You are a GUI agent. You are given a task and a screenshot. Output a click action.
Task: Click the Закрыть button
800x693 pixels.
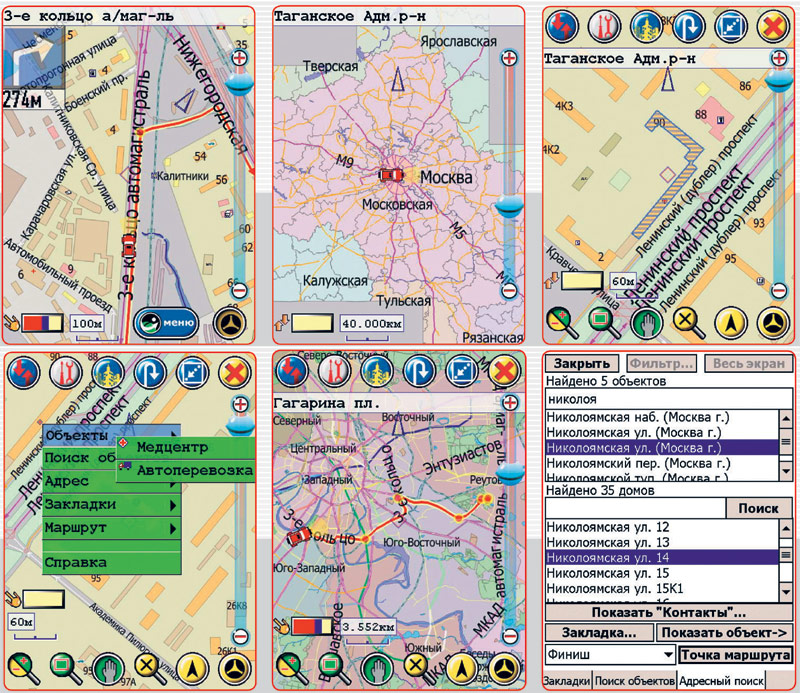tap(582, 363)
